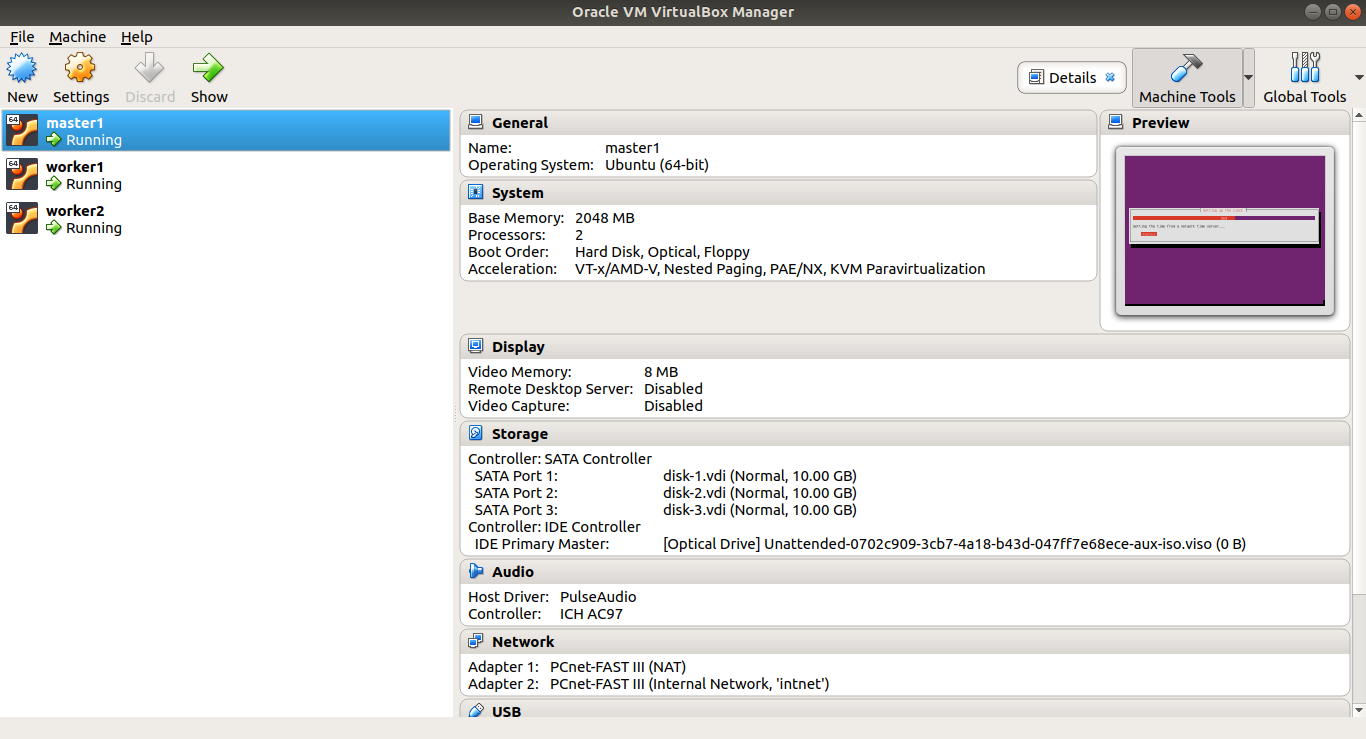Viewport: 1366px width, 739px height.
Task: Select the Machine Tools hammer icon
Action: (x=1187, y=69)
